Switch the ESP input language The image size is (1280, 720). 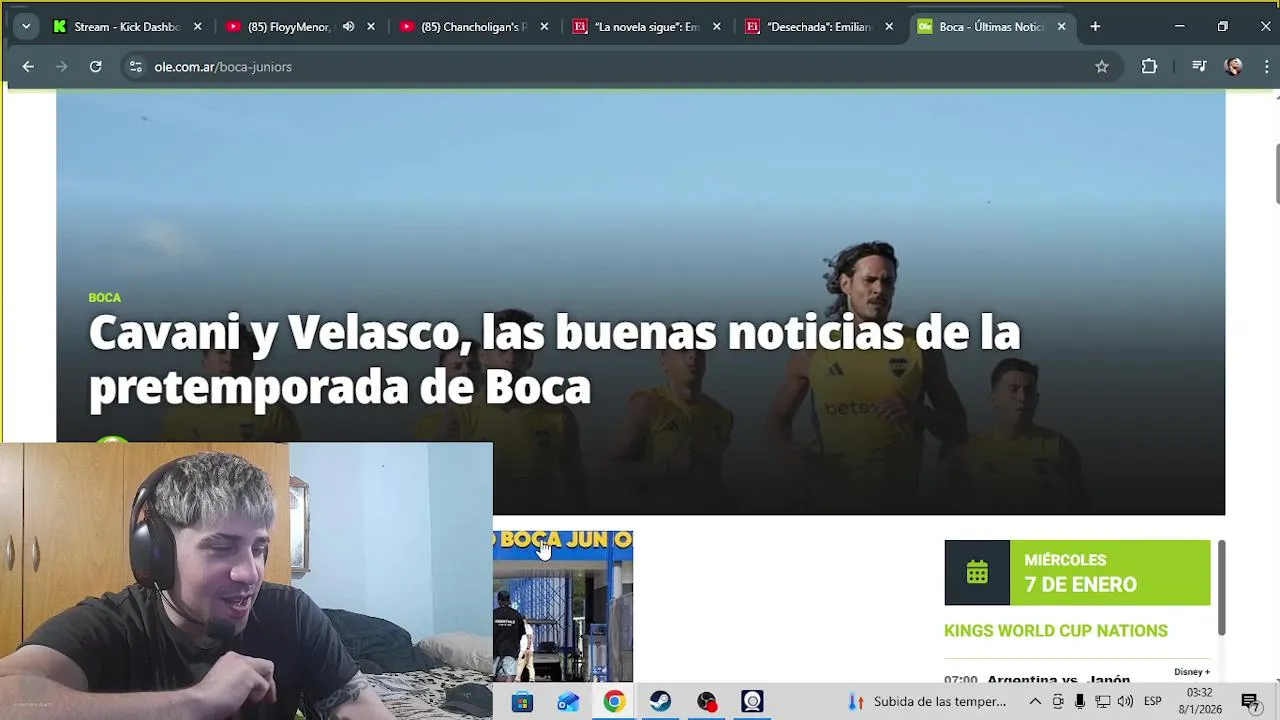click(x=1153, y=702)
